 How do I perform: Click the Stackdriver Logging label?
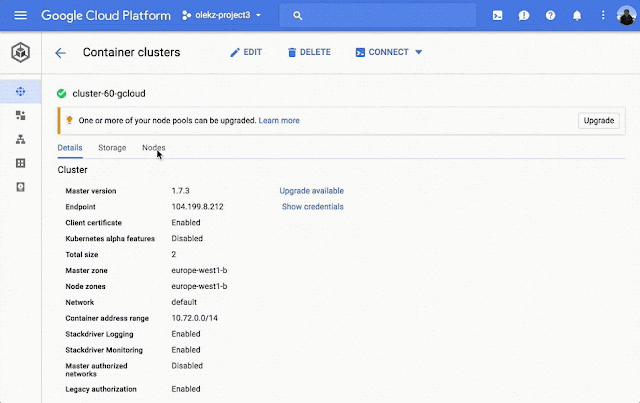coord(100,334)
